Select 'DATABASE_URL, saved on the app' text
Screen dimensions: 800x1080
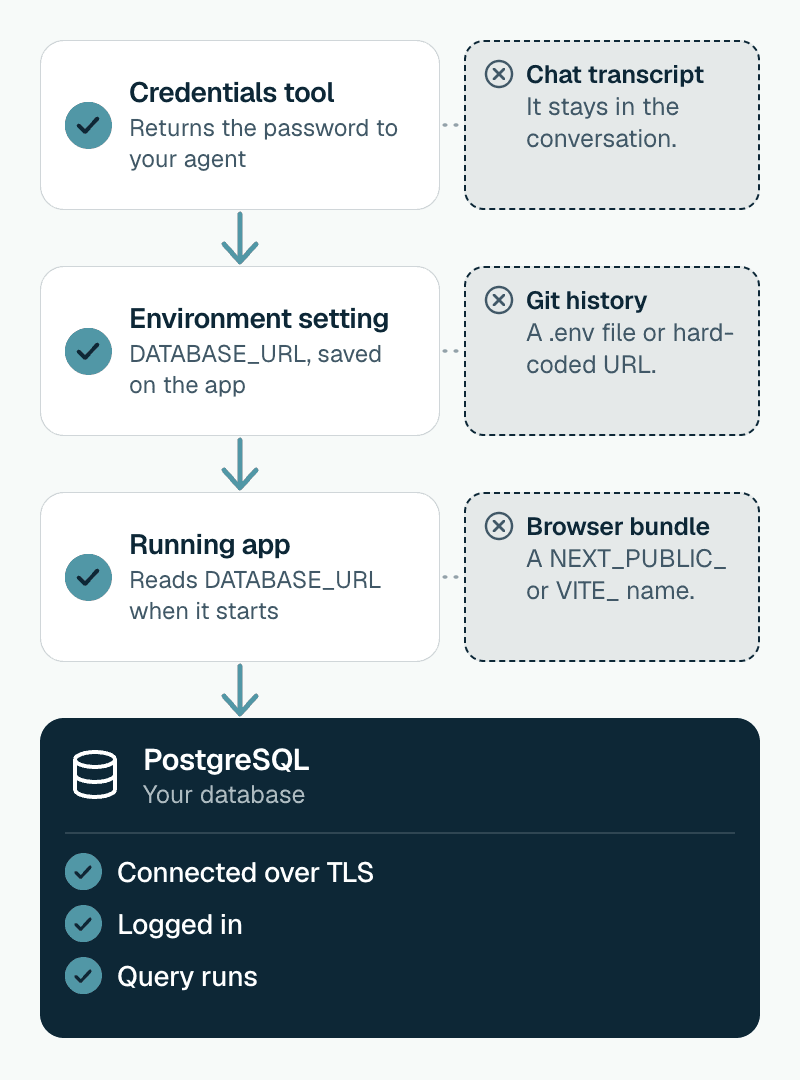click(x=256, y=369)
